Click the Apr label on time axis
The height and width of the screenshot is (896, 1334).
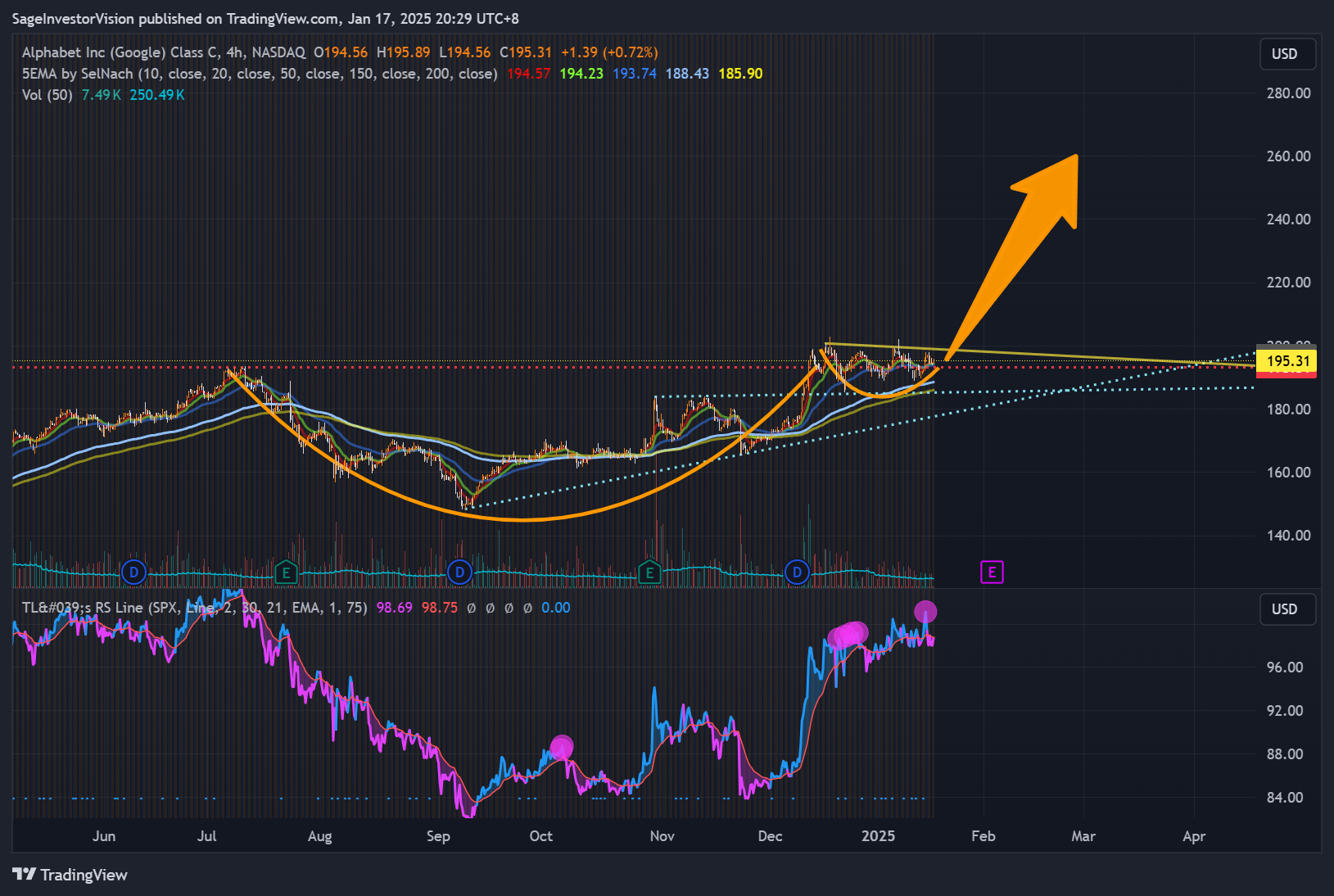click(x=1195, y=836)
